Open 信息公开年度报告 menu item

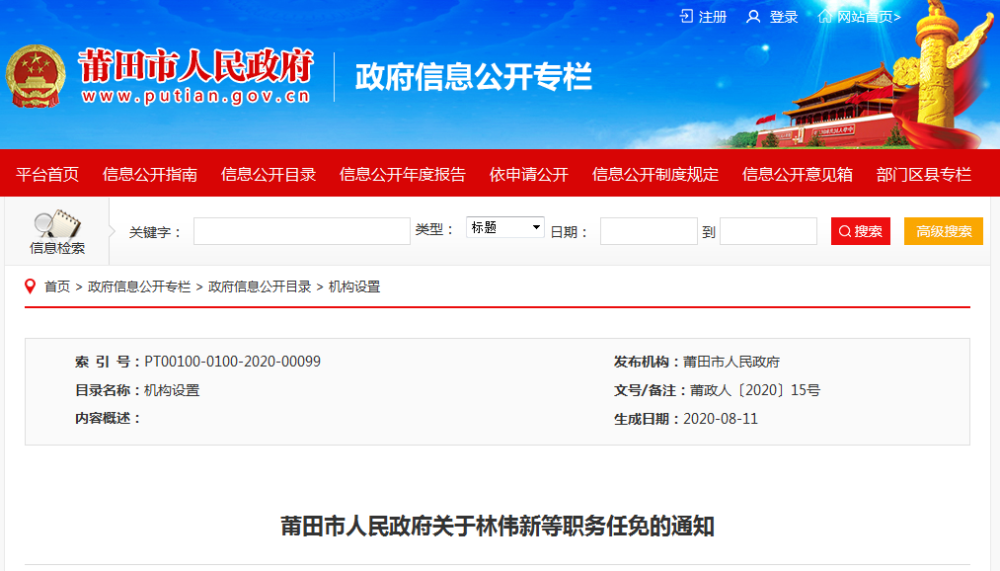pyautogui.click(x=402, y=174)
